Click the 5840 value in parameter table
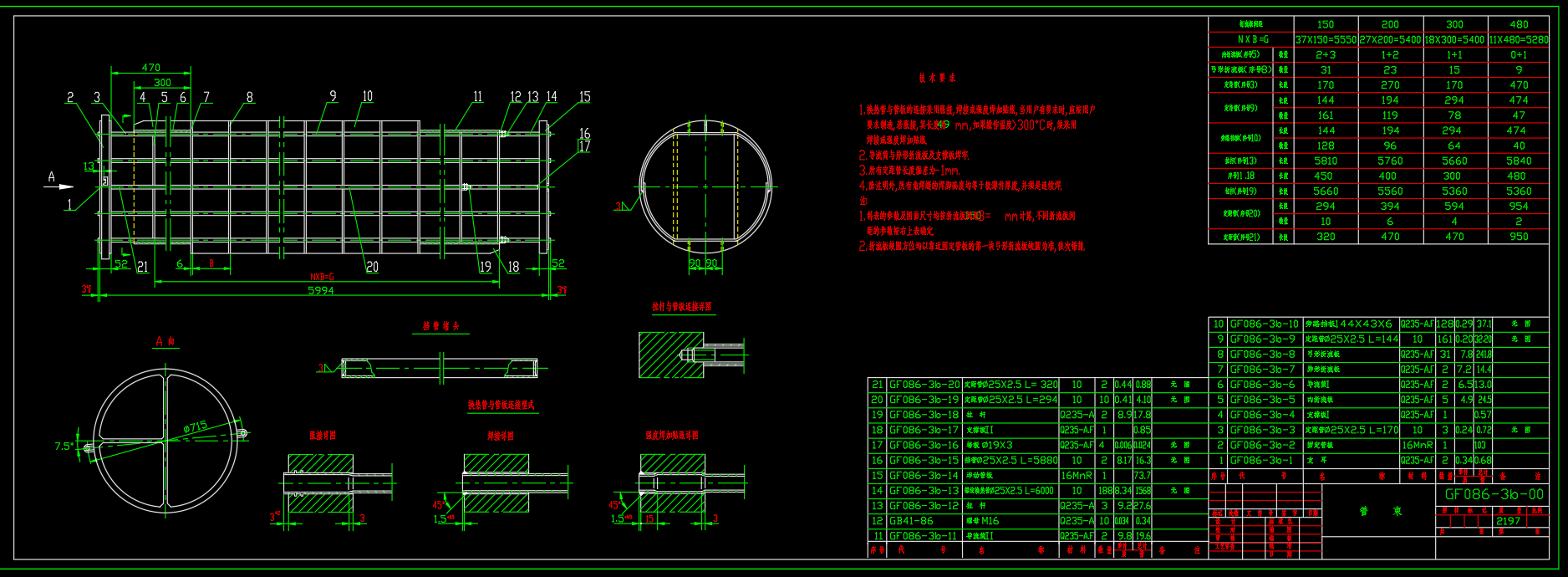This screenshot has height=577, width=1568. [1519, 161]
